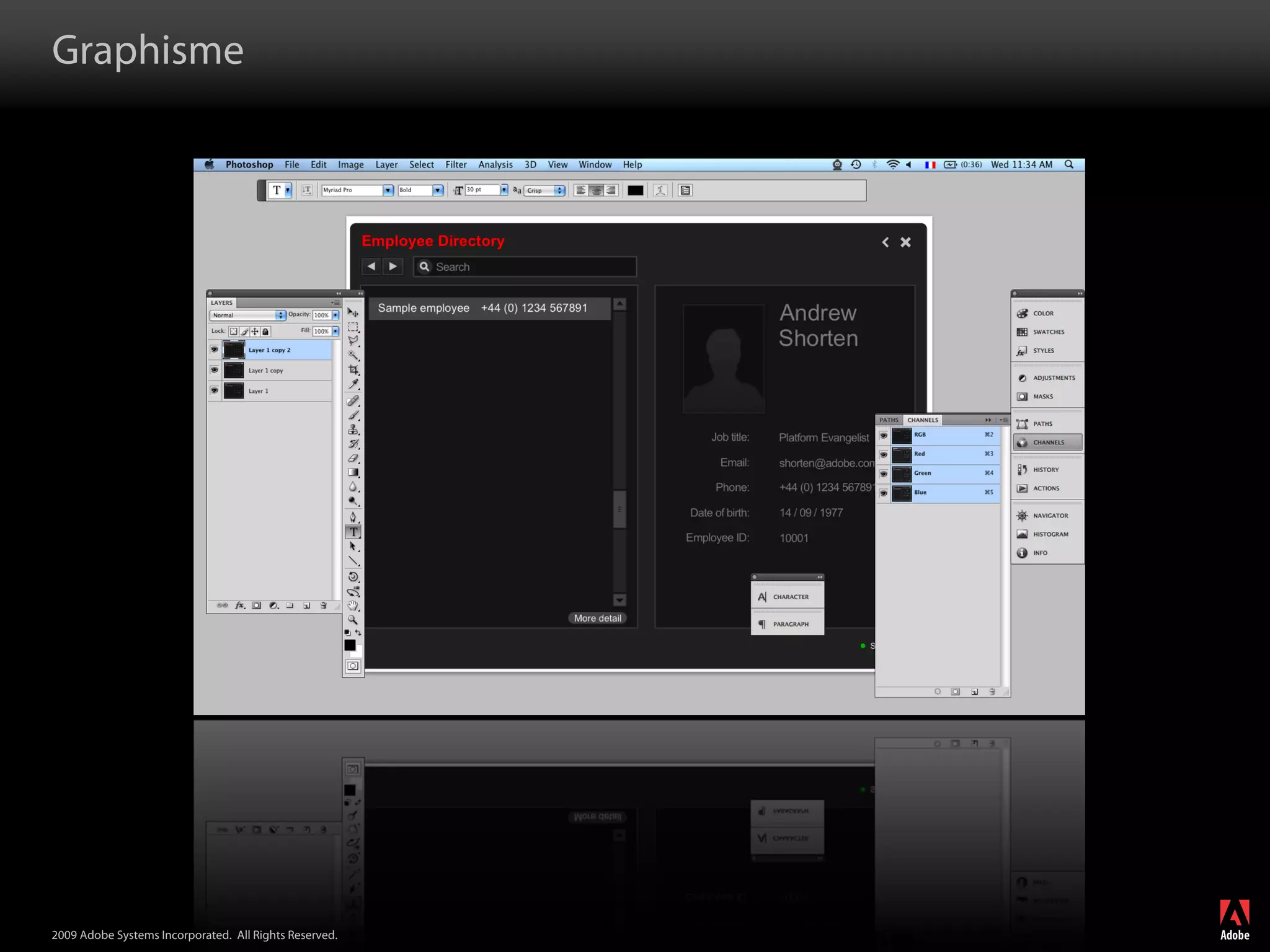Click the Spotlight search icon in menu bar
Image resolution: width=1270 pixels, height=952 pixels.
[x=1069, y=165]
